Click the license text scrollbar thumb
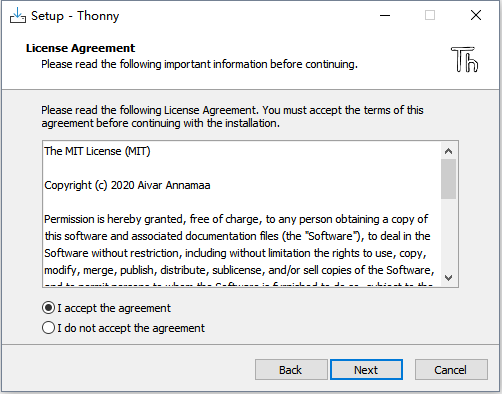The width and height of the screenshot is (502, 394). coord(448,179)
